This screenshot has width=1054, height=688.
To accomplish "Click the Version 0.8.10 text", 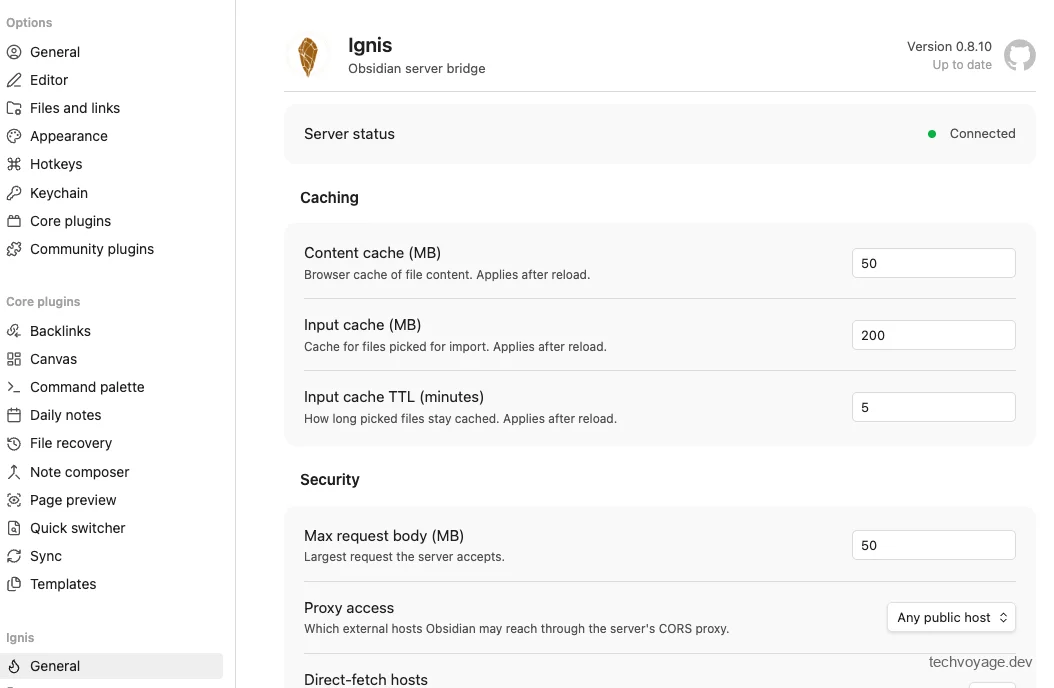I will [949, 46].
